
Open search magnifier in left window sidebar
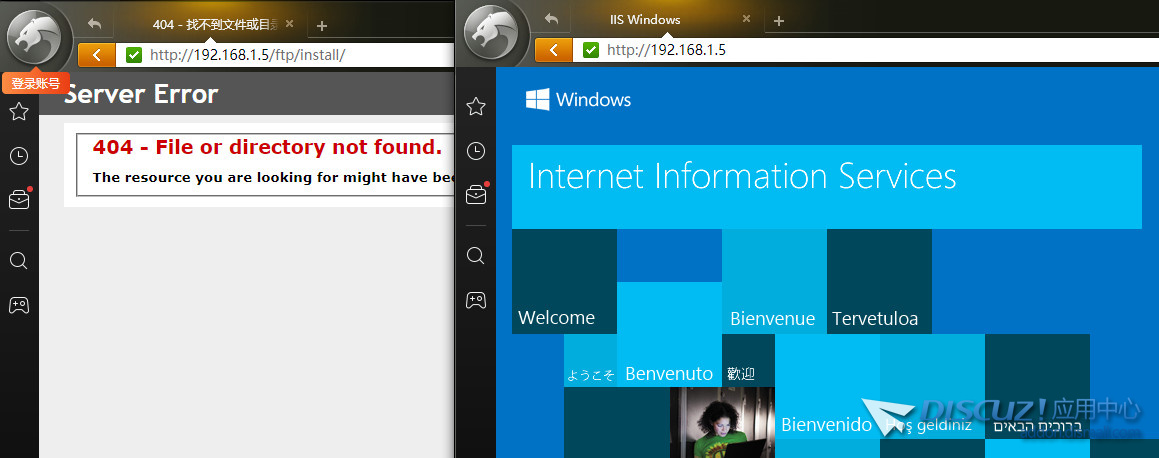pos(19,260)
